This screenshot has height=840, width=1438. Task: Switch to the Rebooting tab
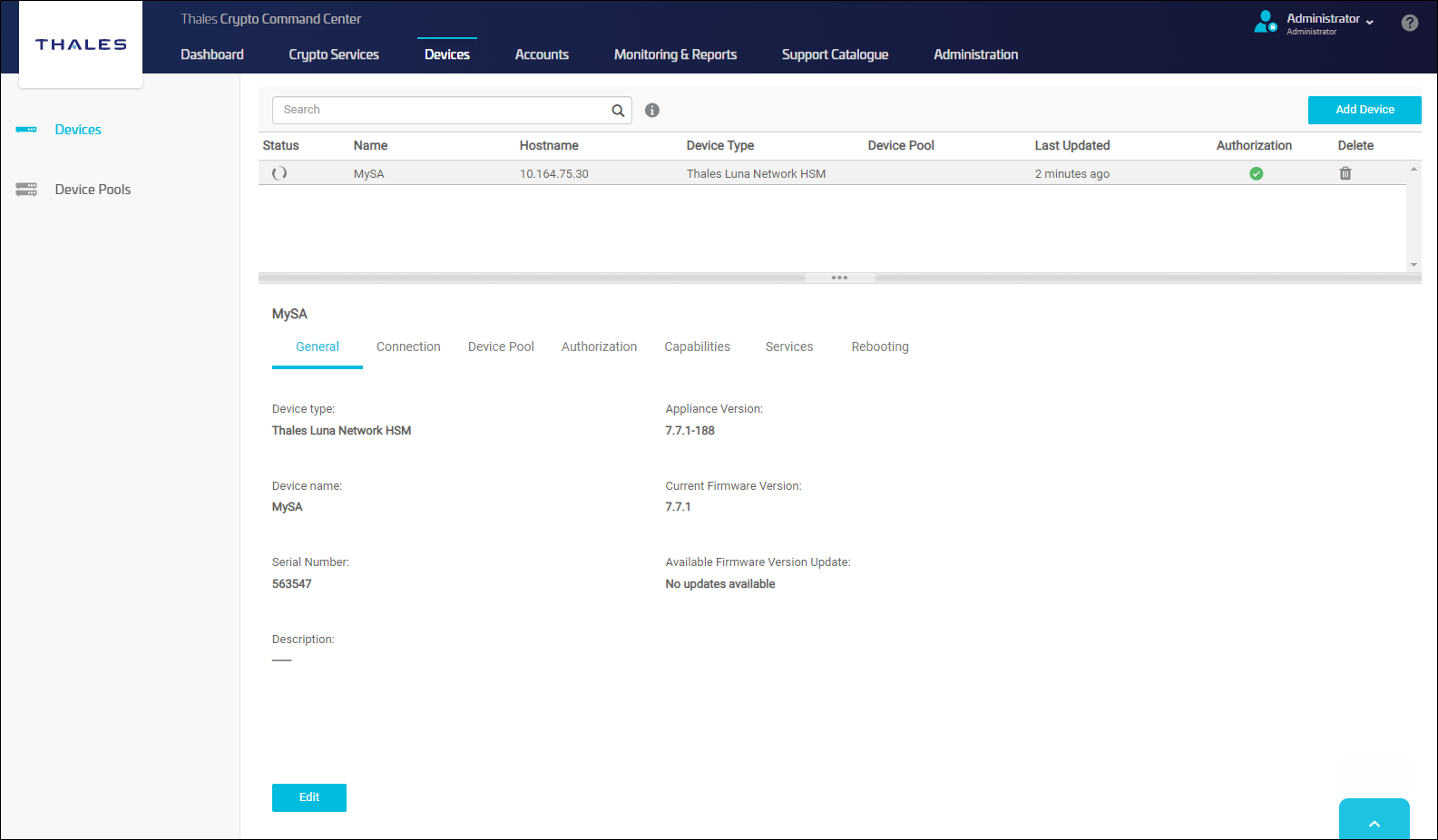(x=880, y=347)
